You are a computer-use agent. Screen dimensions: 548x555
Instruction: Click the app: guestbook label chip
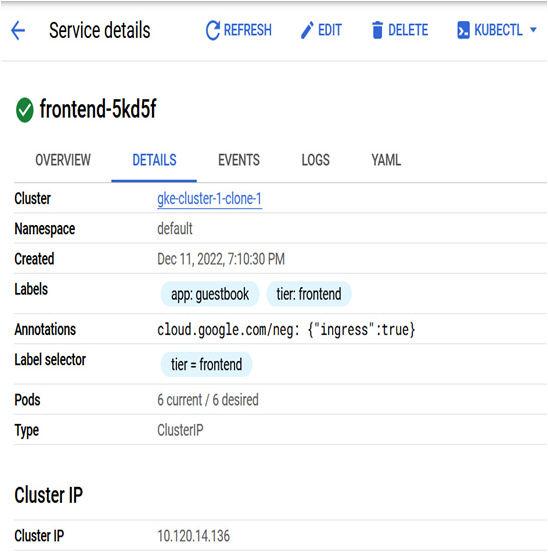pyautogui.click(x=210, y=294)
